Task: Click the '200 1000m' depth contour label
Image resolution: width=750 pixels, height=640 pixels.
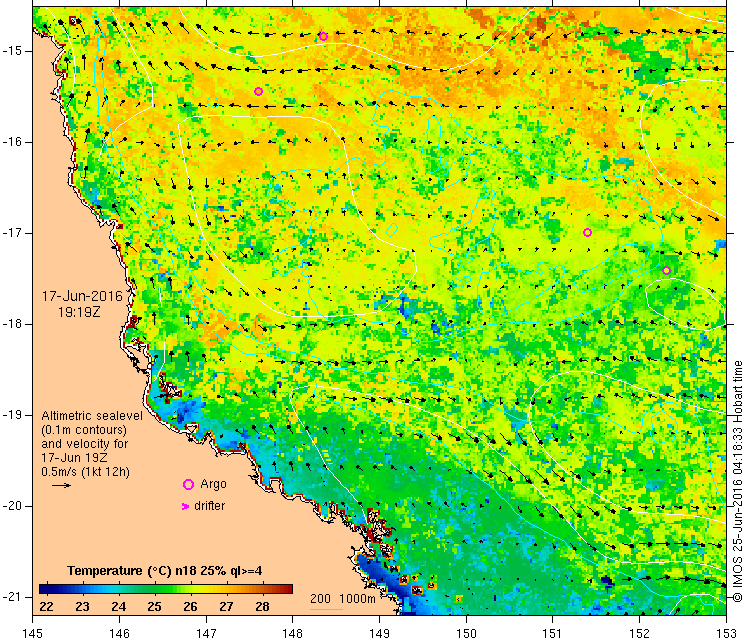Action: (x=342, y=598)
